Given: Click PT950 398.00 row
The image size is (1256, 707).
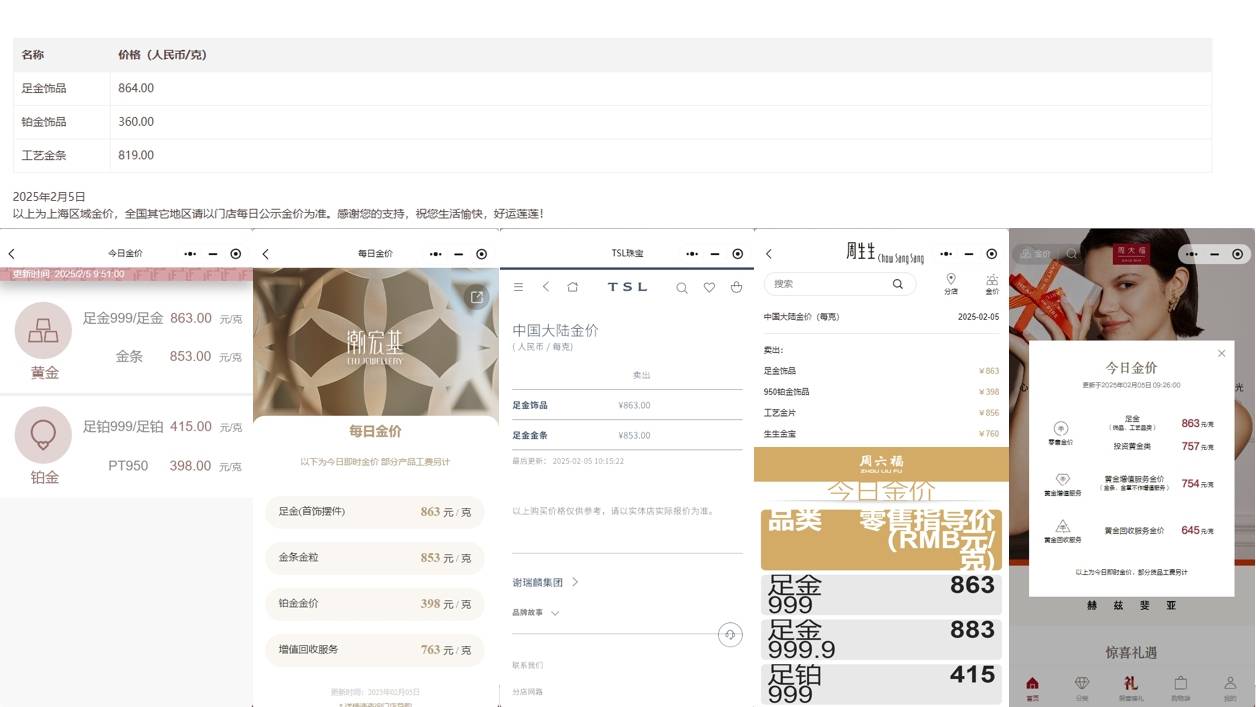Looking at the screenshot, I should [175, 466].
